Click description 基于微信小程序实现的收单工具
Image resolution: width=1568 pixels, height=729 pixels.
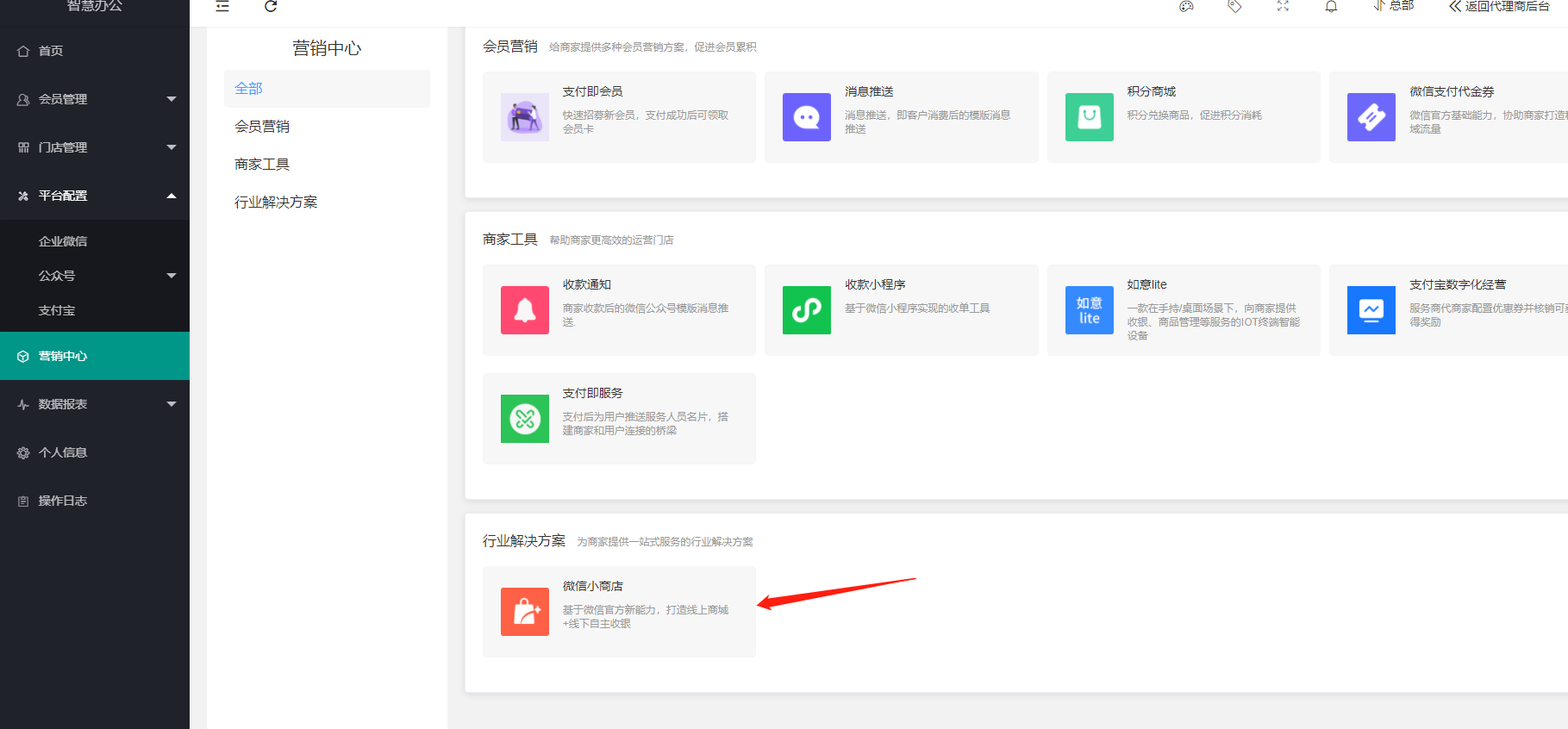tap(917, 308)
